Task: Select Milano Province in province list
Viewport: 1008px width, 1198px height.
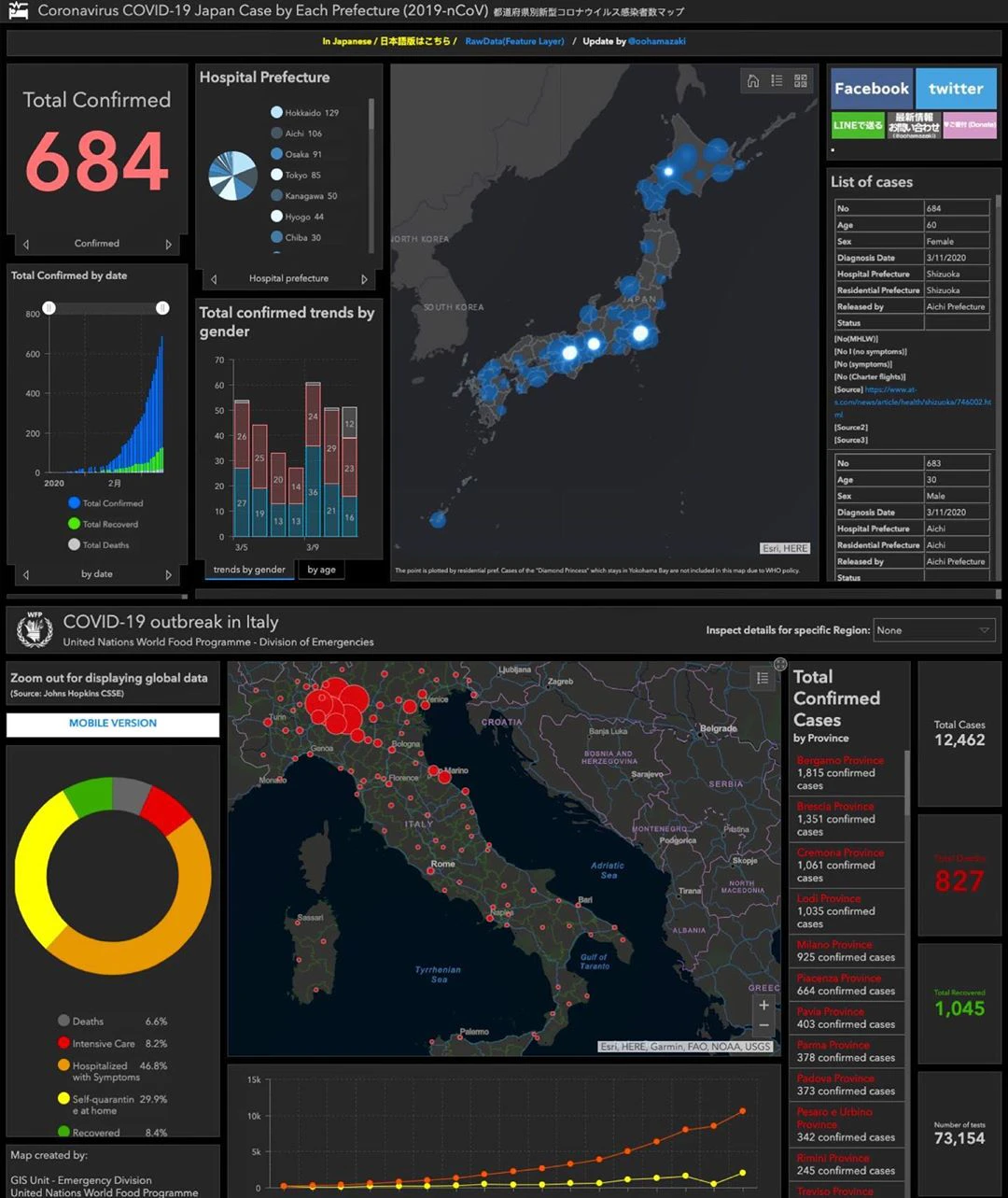Action: click(x=847, y=951)
